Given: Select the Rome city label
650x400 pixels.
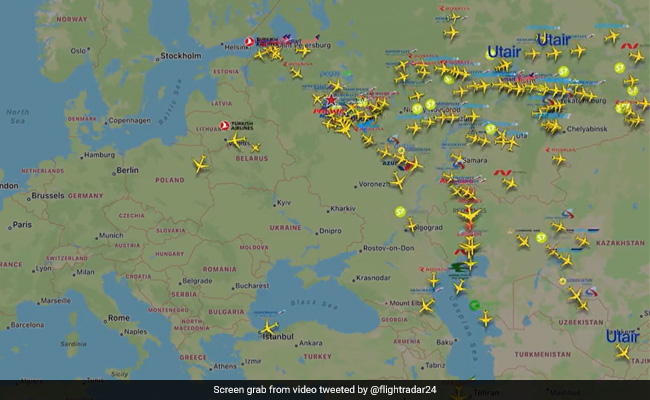Looking at the screenshot, I should (119, 318).
